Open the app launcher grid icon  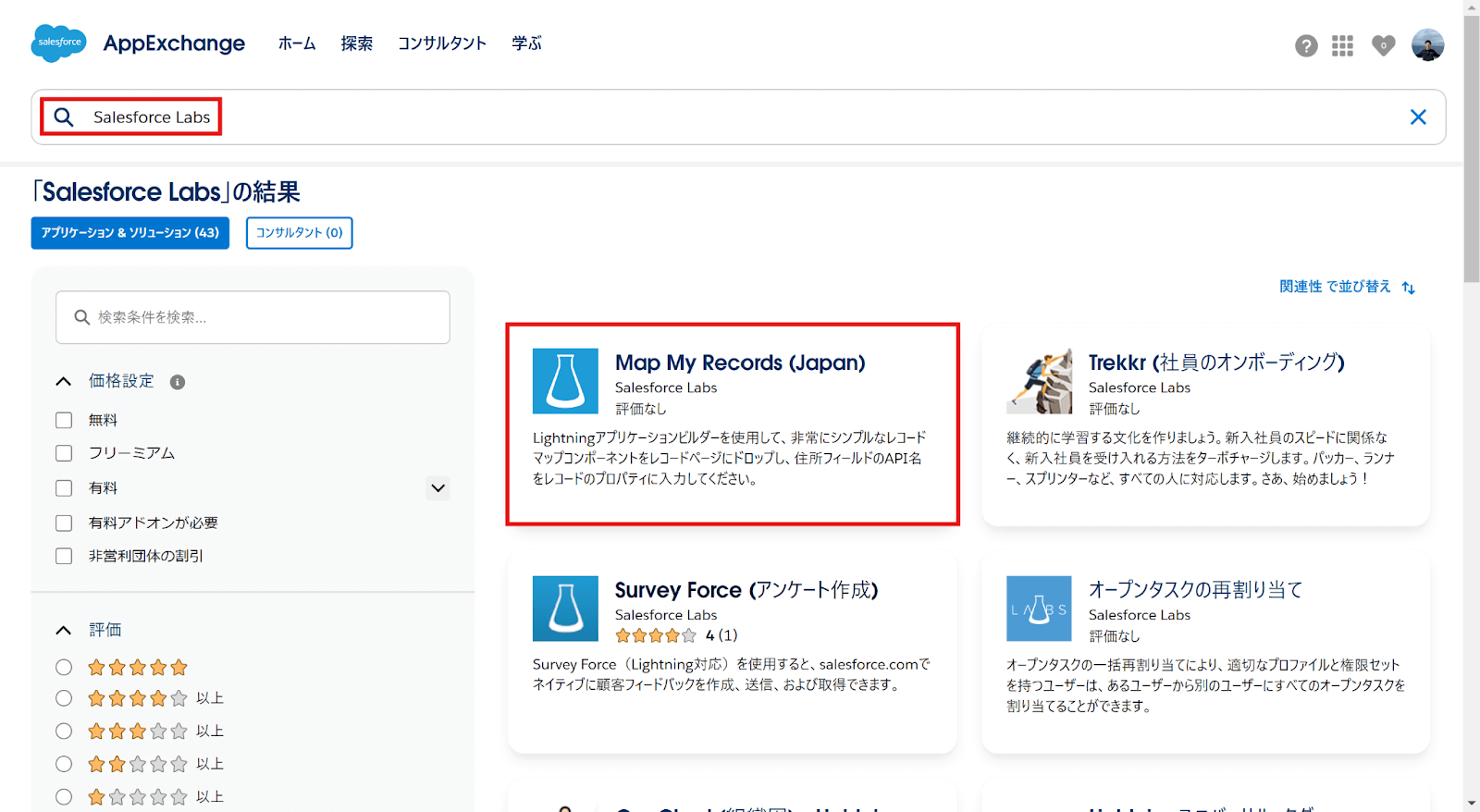click(1342, 45)
